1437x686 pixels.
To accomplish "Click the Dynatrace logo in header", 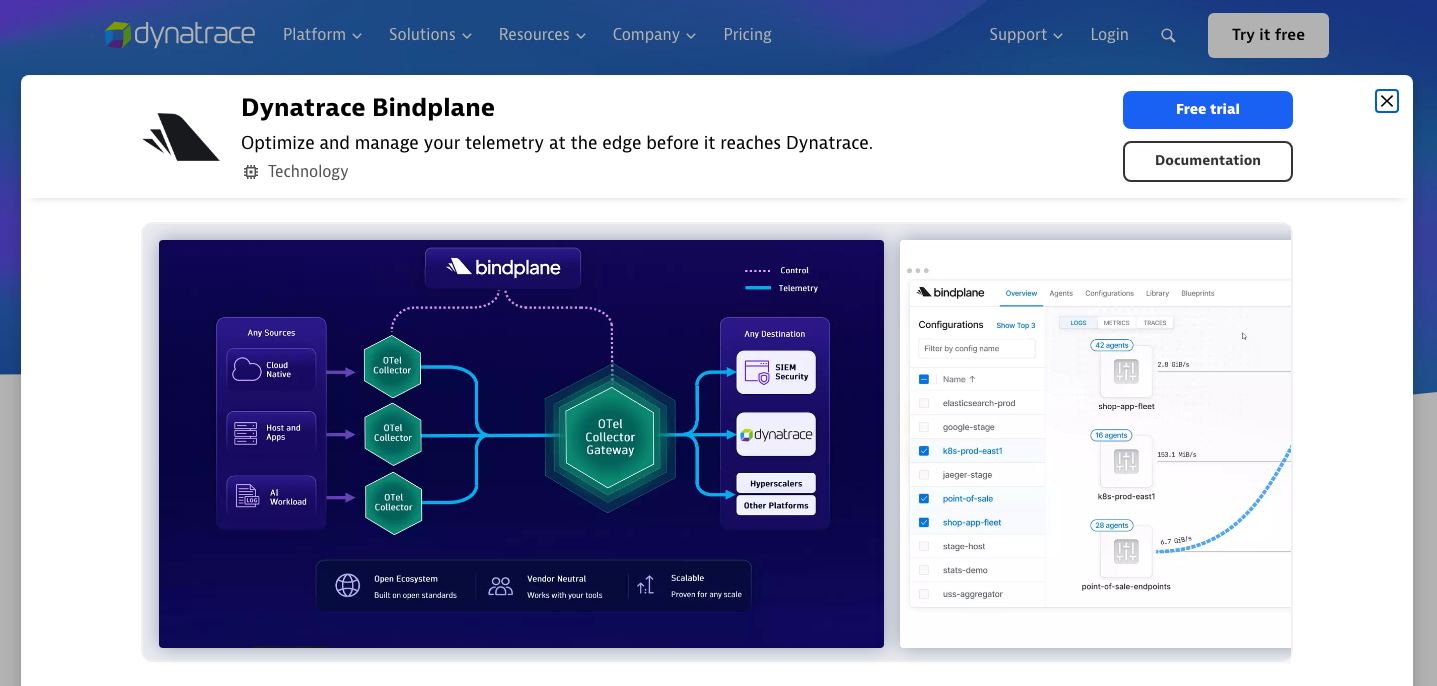I will click(180, 34).
